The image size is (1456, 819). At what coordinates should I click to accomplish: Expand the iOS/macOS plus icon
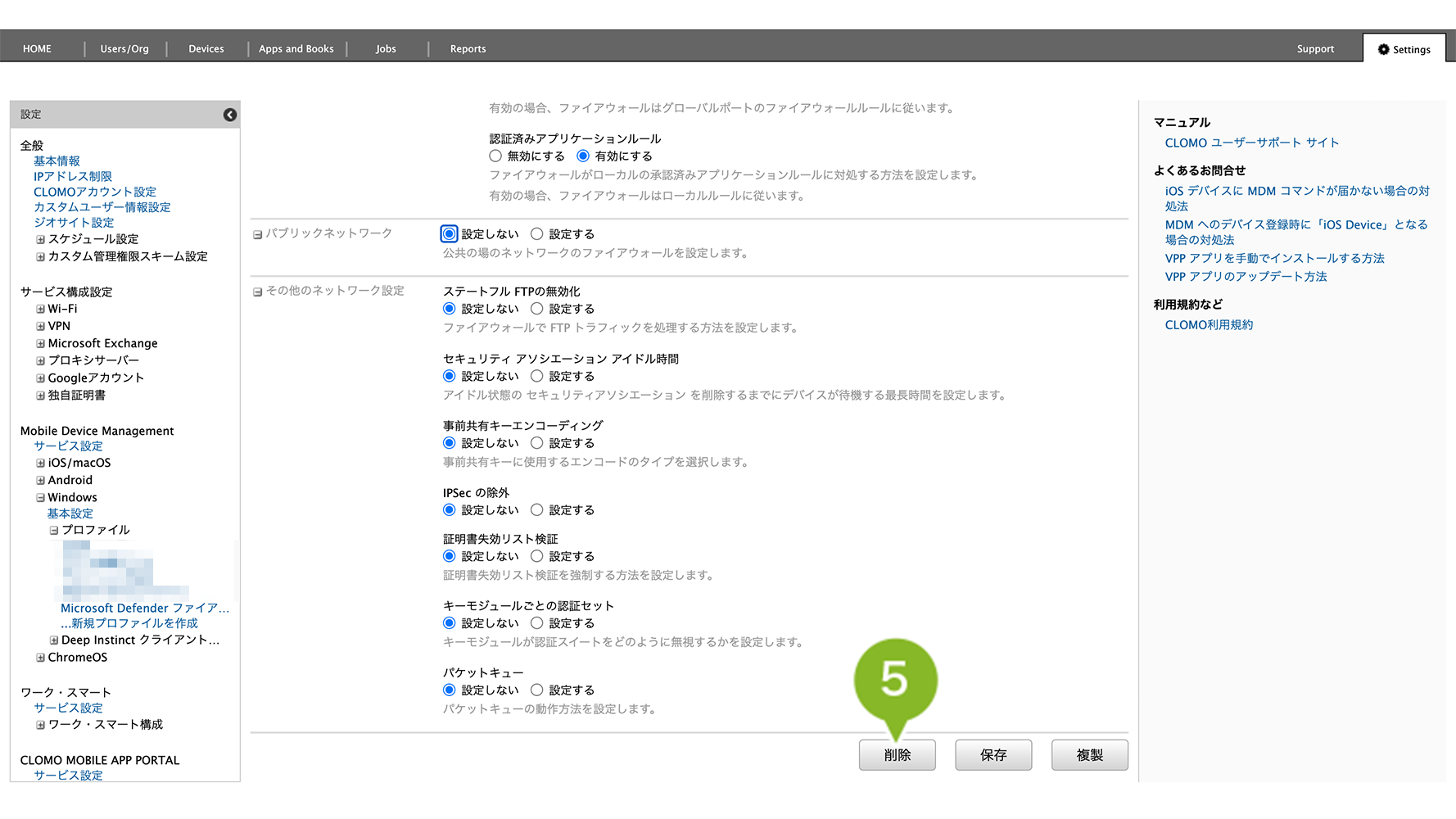coord(40,464)
